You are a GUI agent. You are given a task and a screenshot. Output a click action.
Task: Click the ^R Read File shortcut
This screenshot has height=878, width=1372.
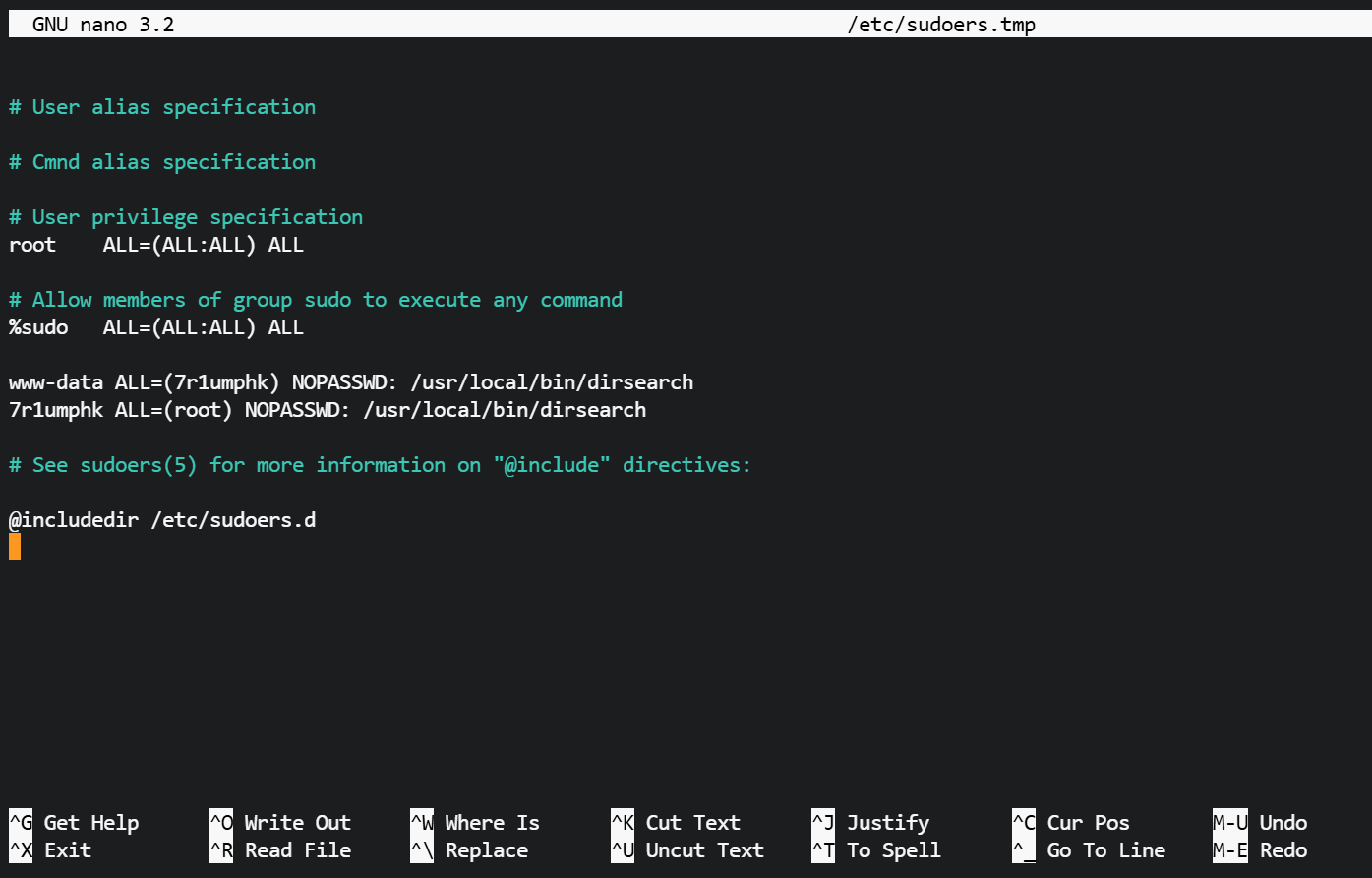coord(280,850)
